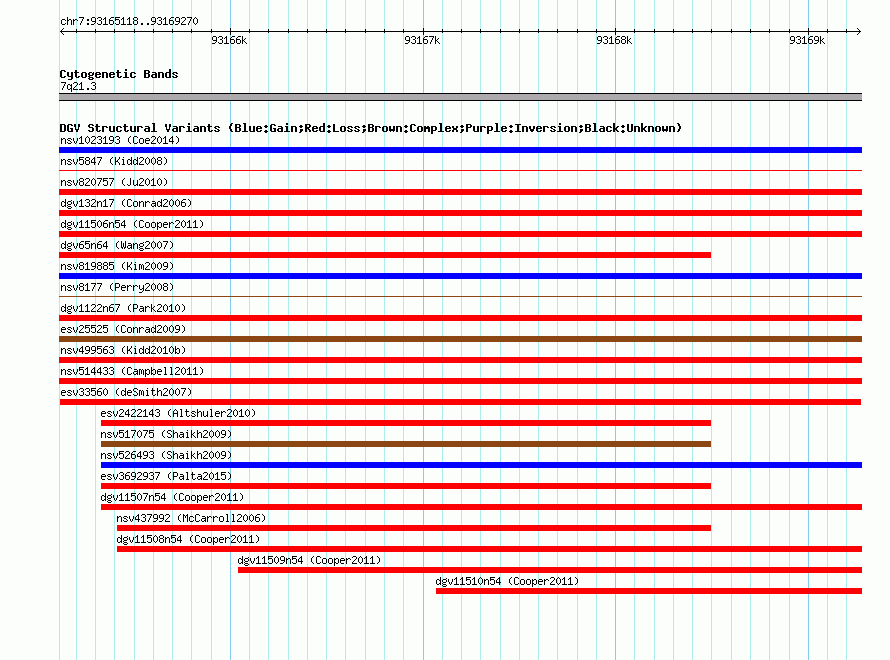Select the thin red nsv5847 line
Screen dimensions: 890x660
point(460,170)
